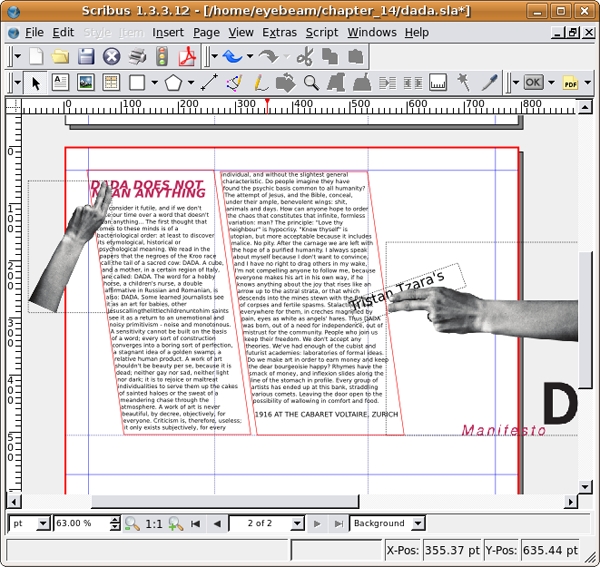This screenshot has width=600, height=567.
Task: Open the Extras menu
Action: pyautogui.click(x=279, y=32)
